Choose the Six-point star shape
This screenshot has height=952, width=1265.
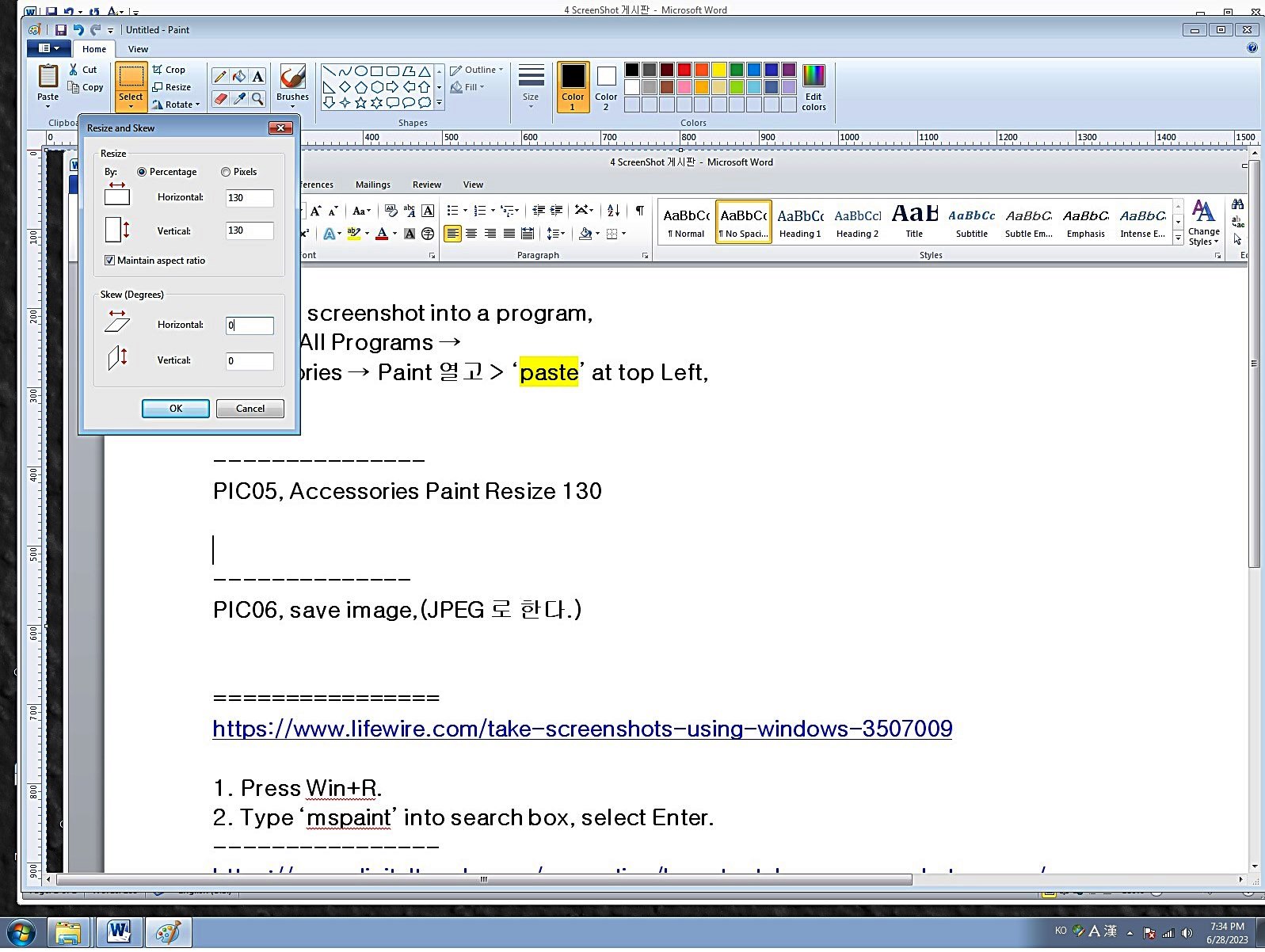point(376,103)
